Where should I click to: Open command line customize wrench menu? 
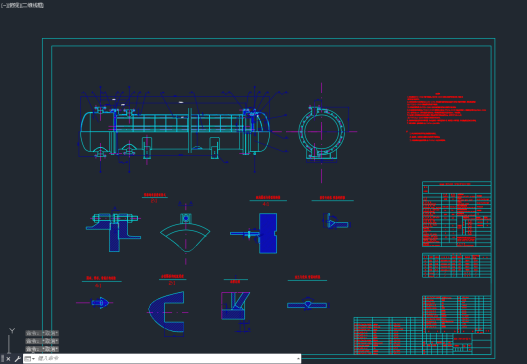(x=17, y=359)
